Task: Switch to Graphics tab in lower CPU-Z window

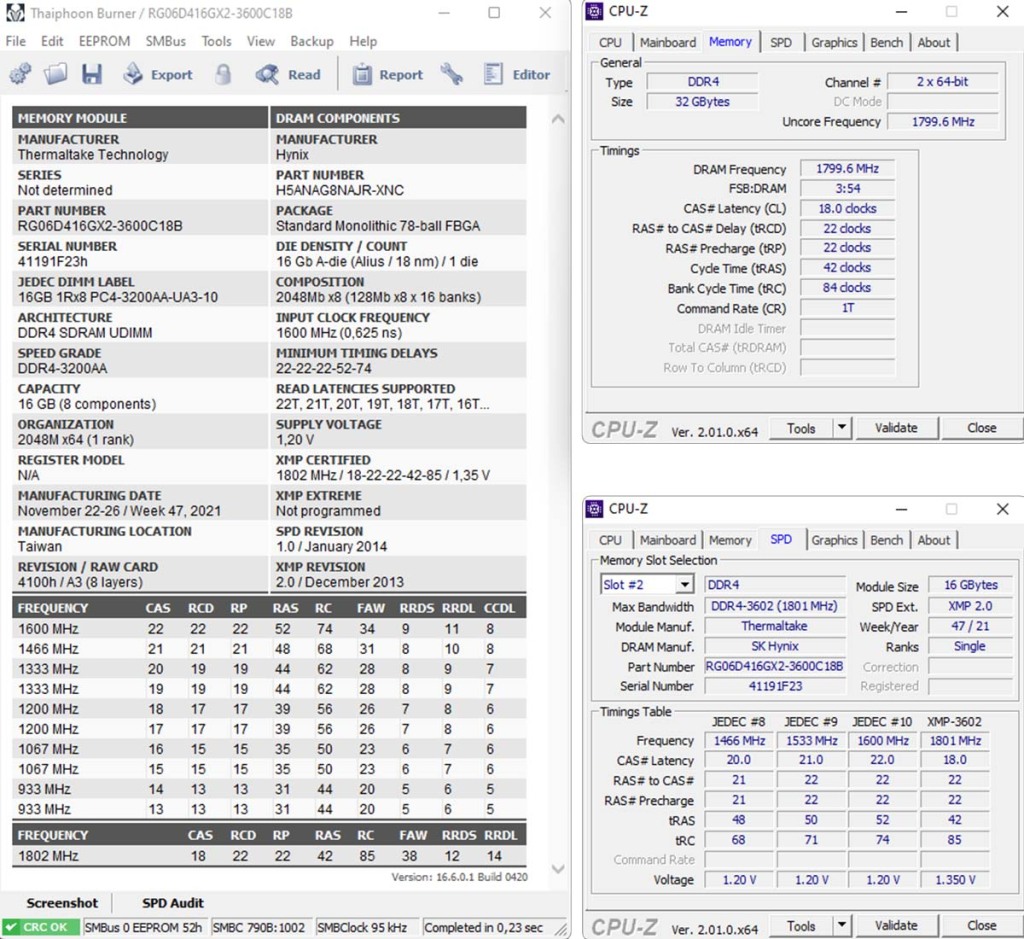Action: tap(834, 540)
